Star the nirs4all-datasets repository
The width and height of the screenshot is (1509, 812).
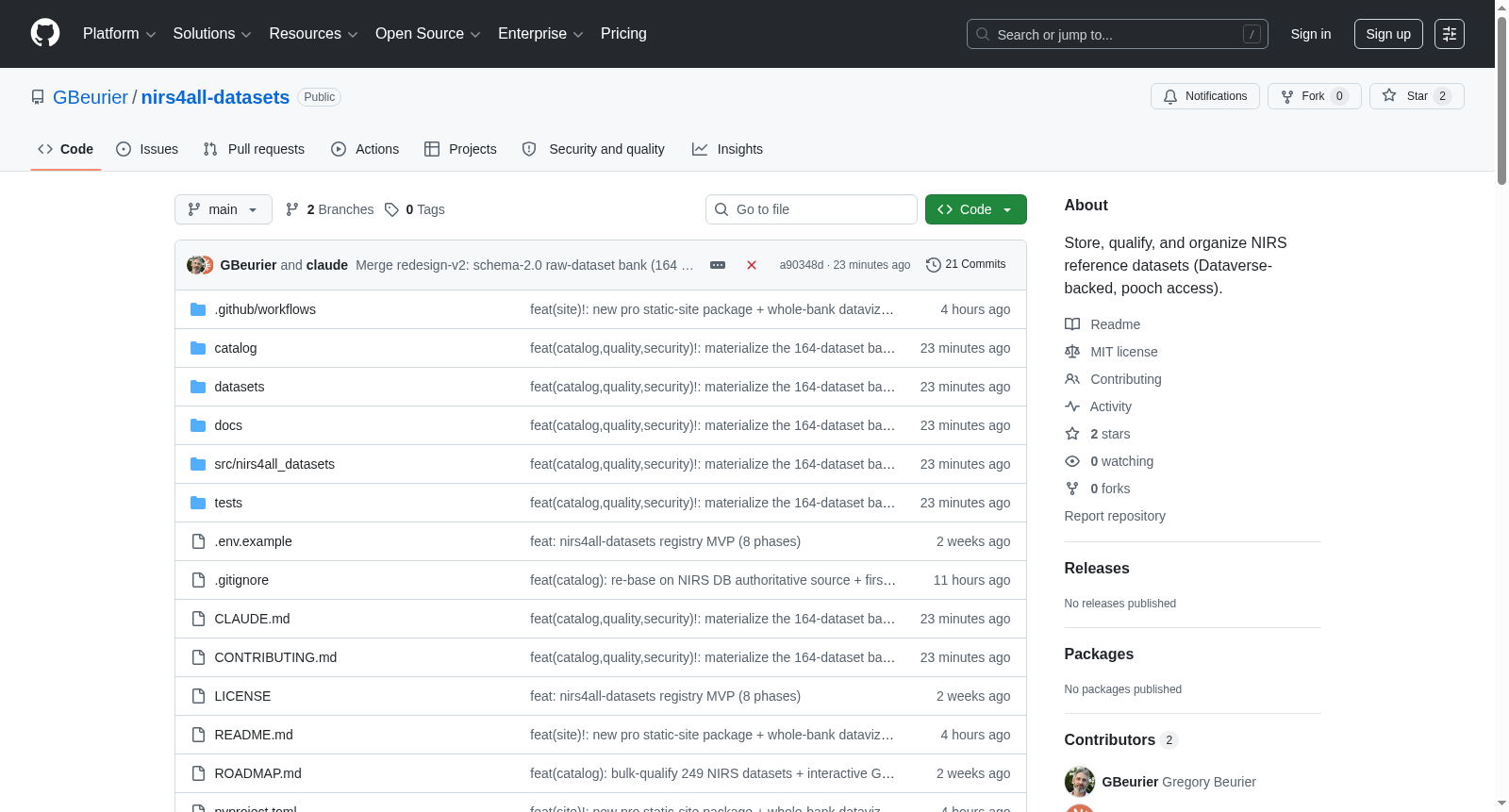tap(1417, 96)
